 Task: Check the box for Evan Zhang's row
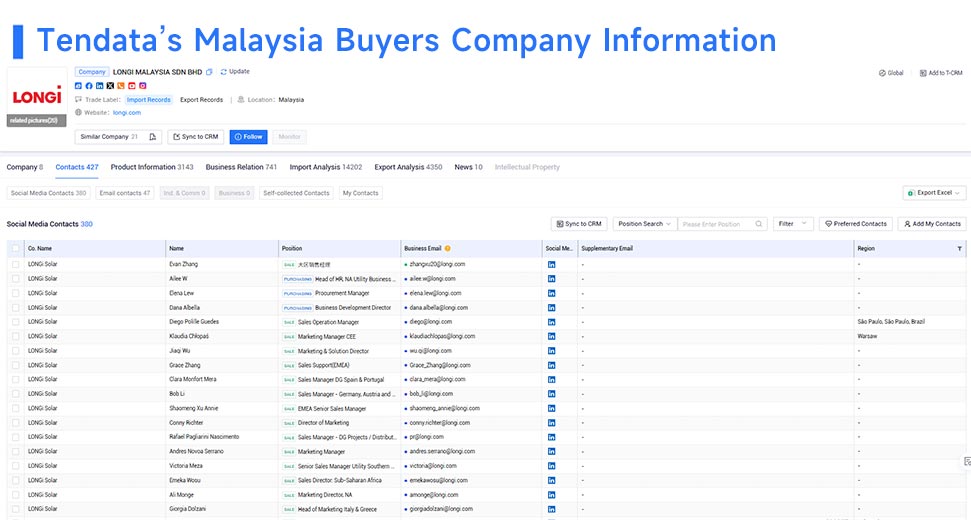click(x=15, y=264)
